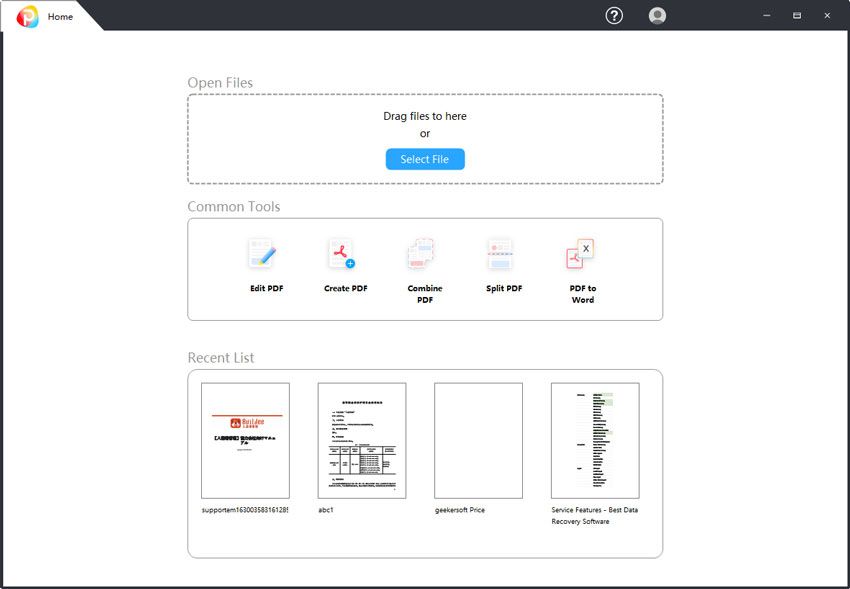
Task: Open the Service Features recovery software PDF
Action: pos(595,440)
